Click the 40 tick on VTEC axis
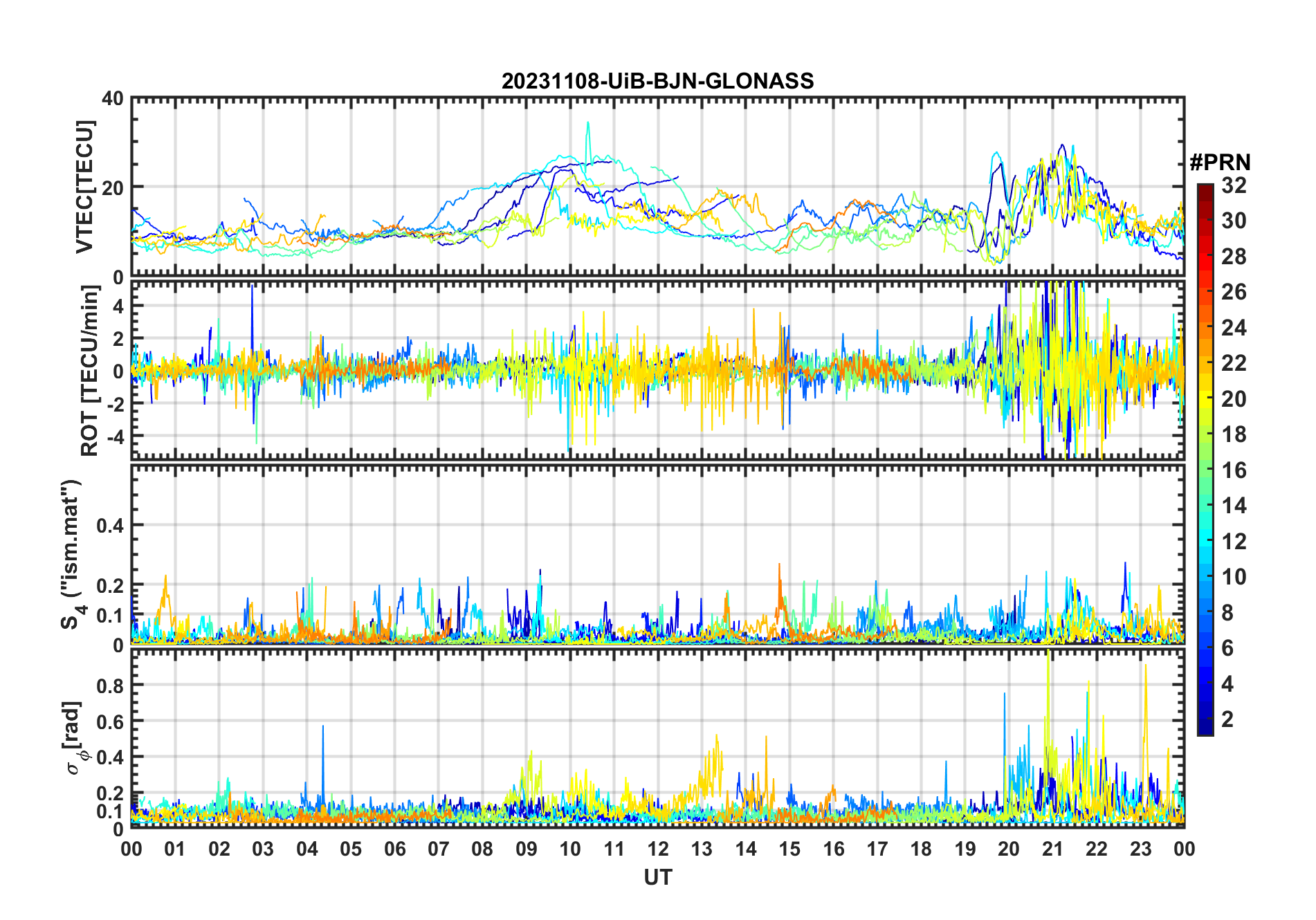 [113, 99]
